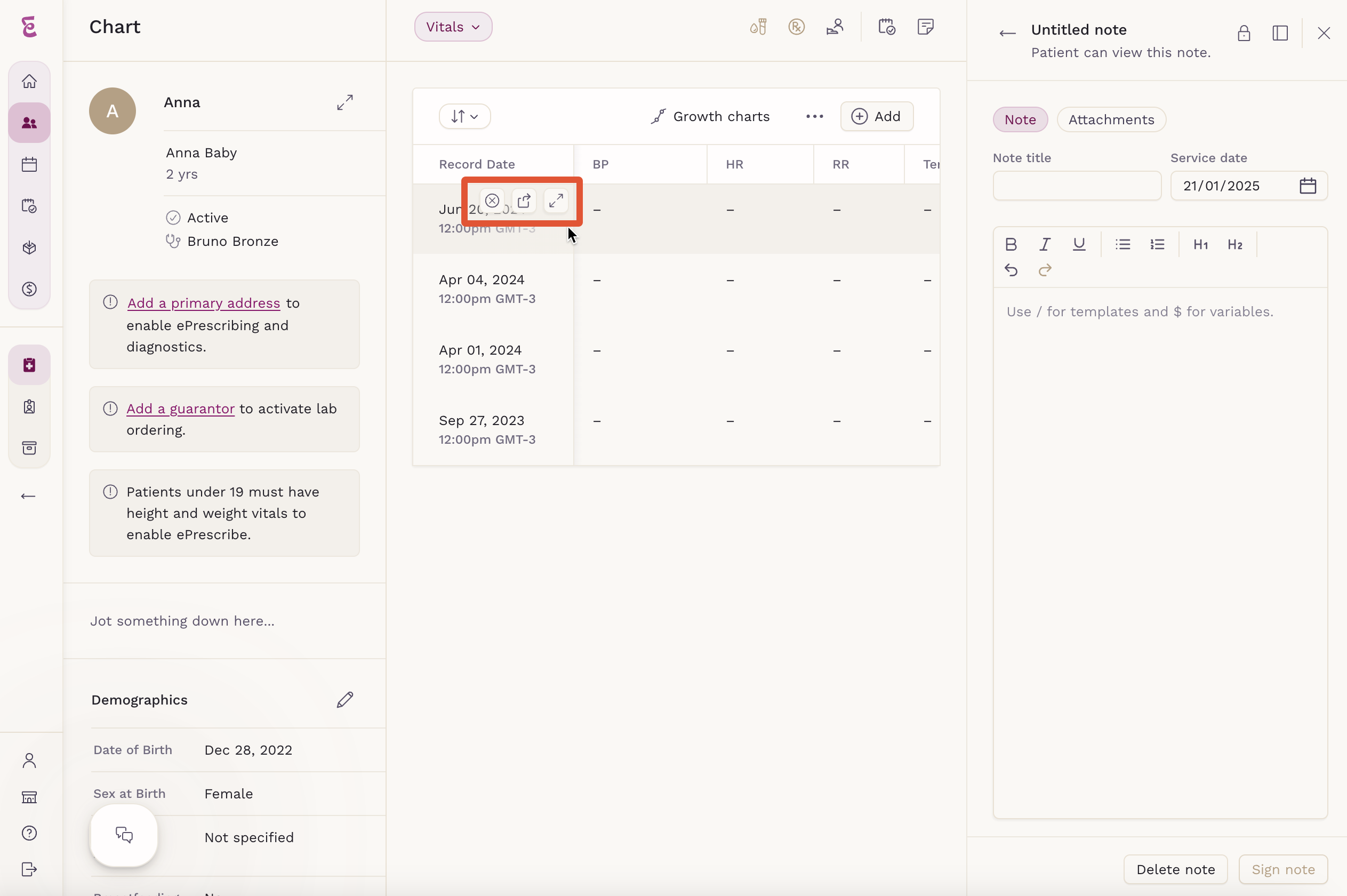Click the lock icon on note
The image size is (1347, 896).
click(1244, 33)
